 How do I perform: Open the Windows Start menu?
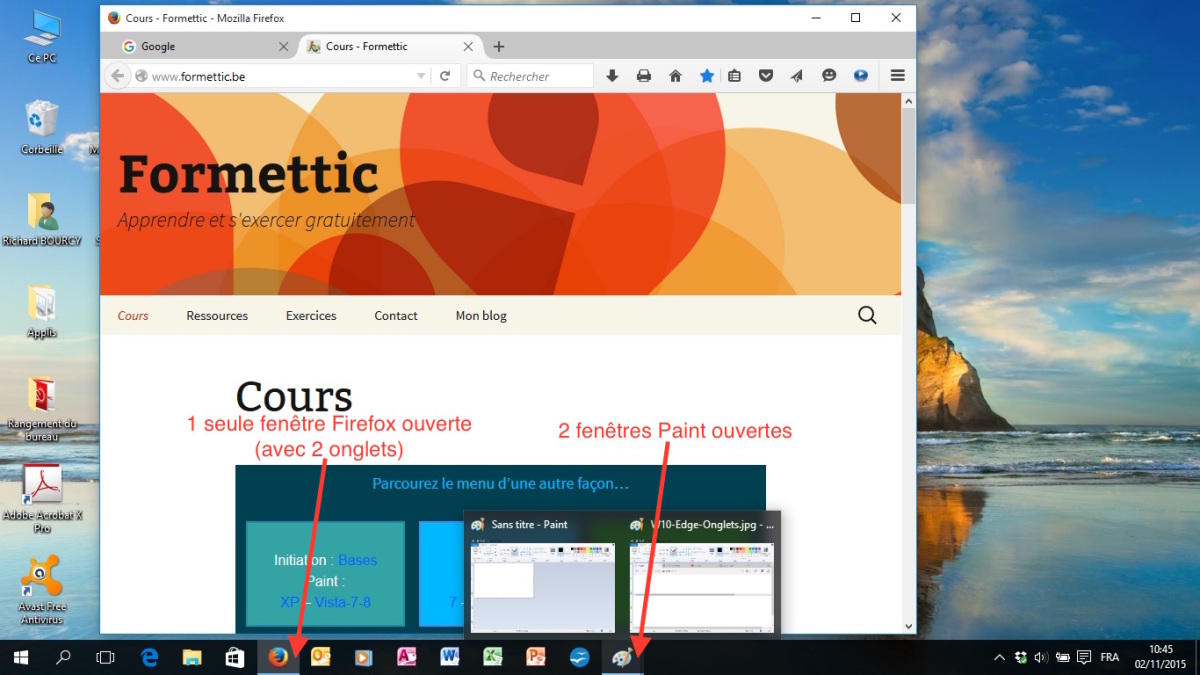coord(20,657)
